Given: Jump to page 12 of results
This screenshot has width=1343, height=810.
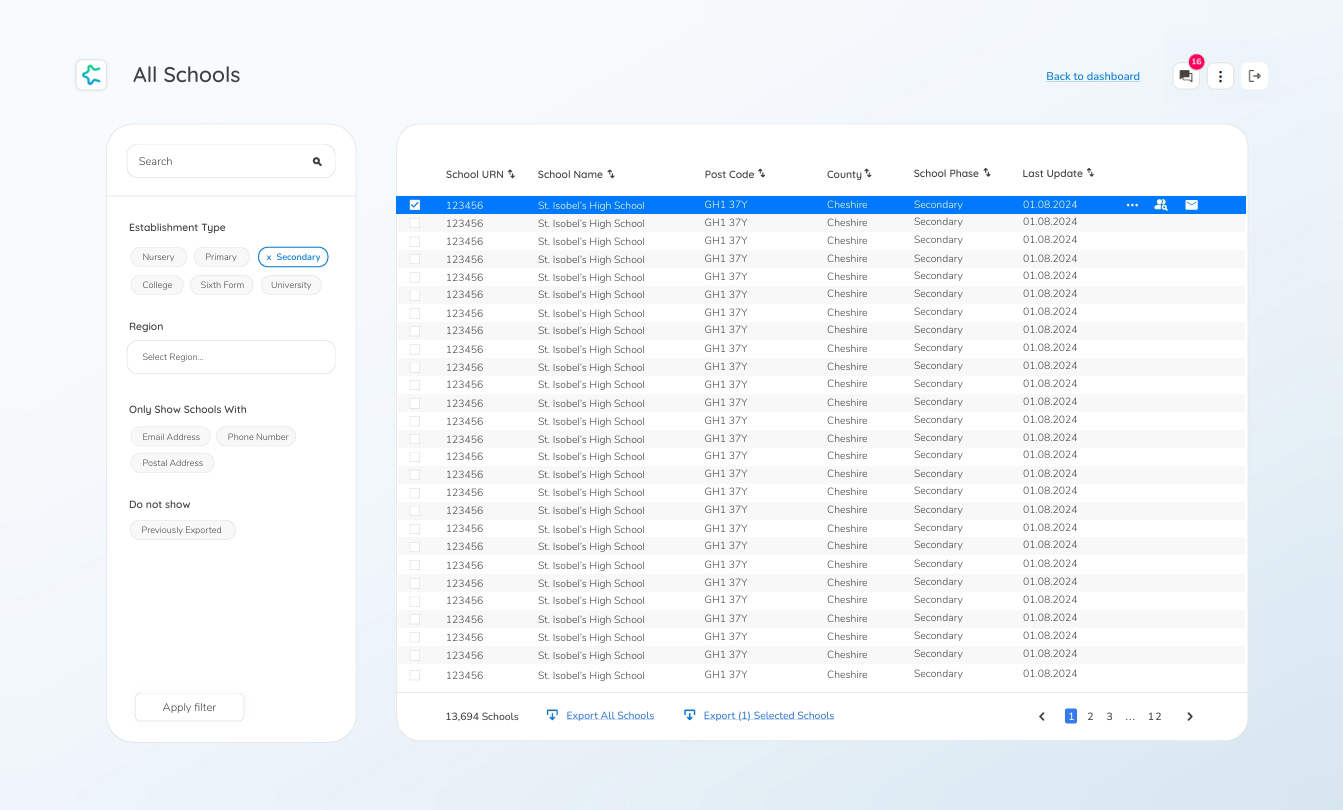Looking at the screenshot, I should 1154,716.
